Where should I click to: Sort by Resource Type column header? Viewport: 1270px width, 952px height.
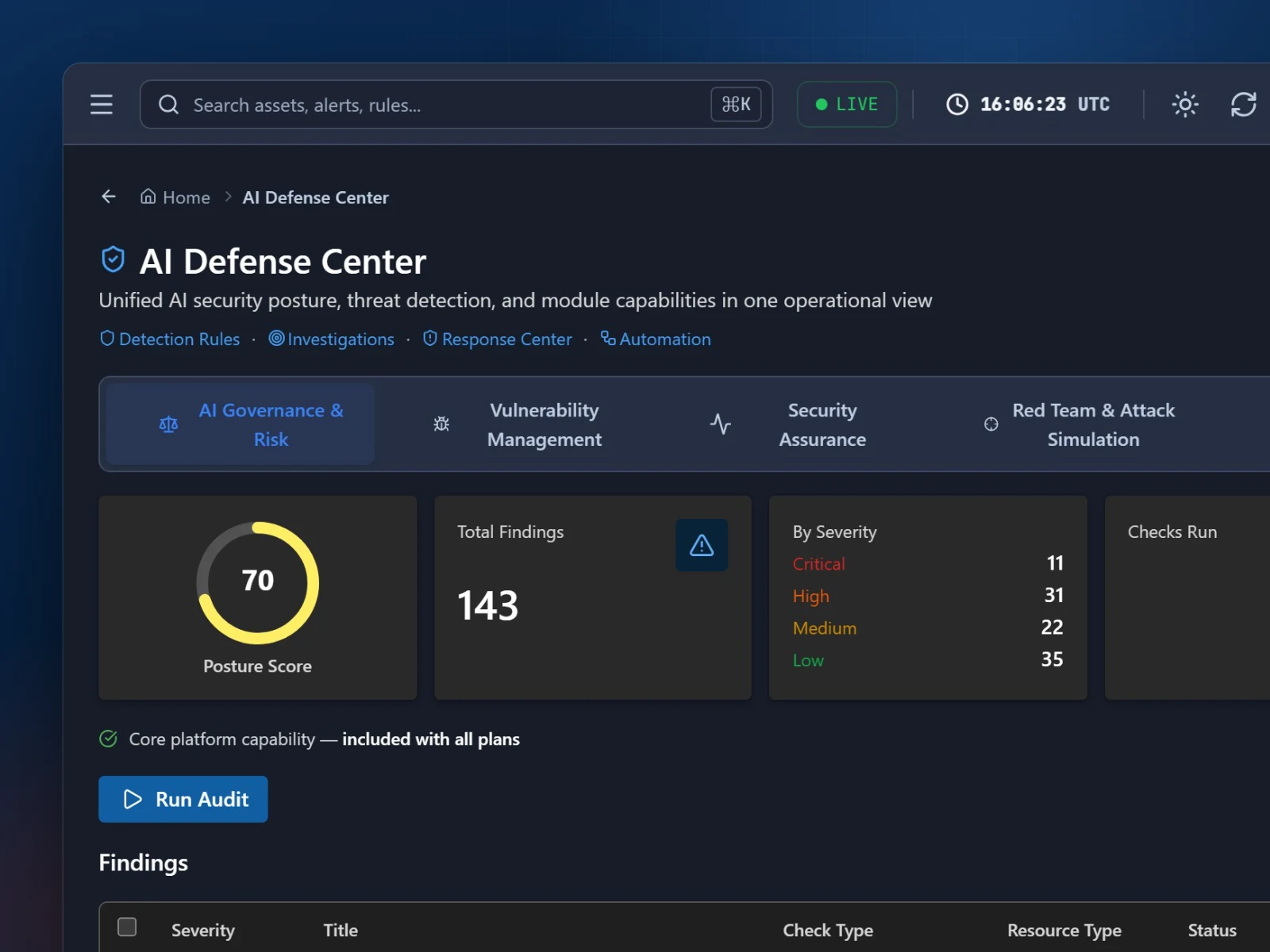point(1064,931)
